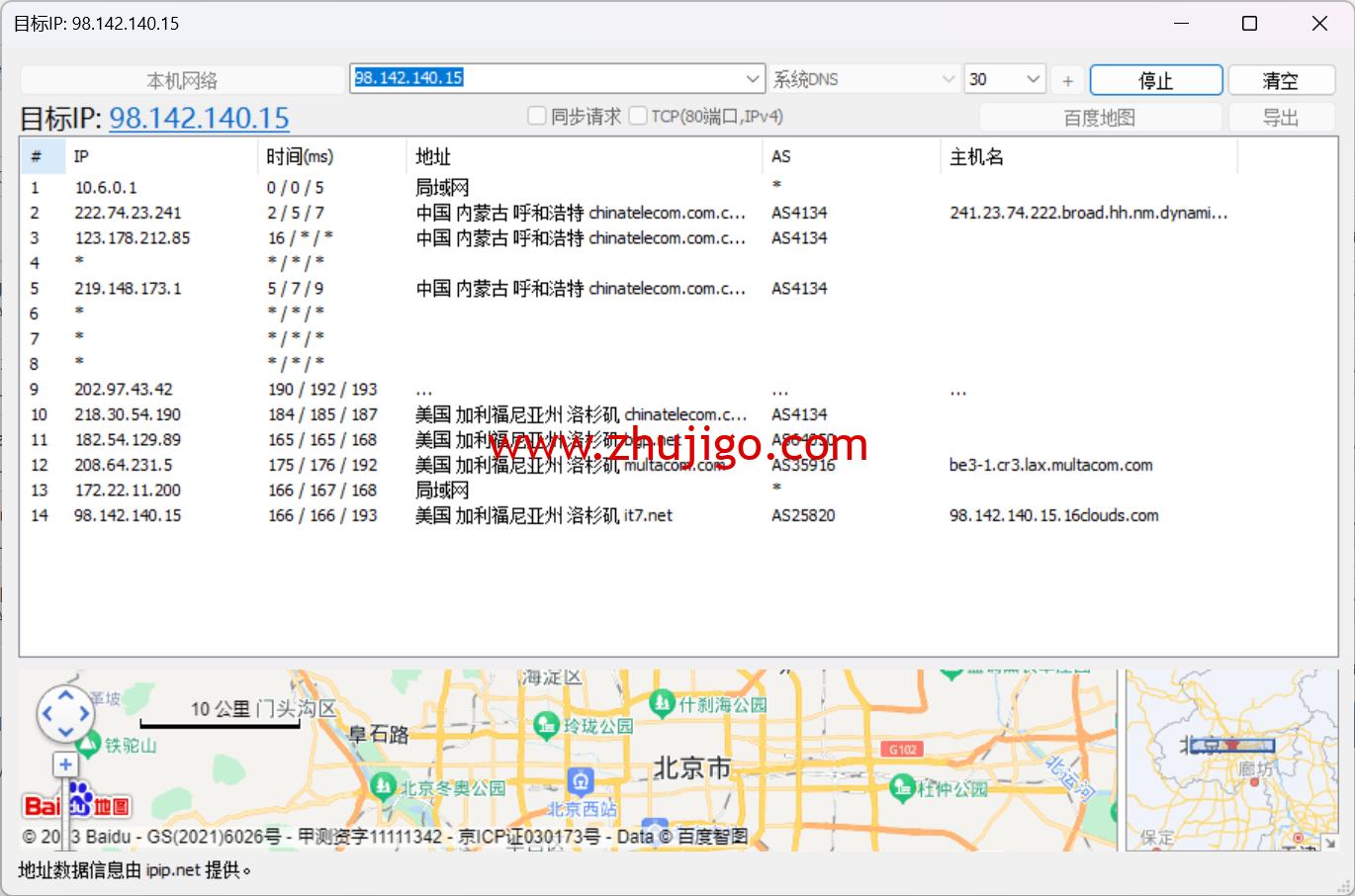The height and width of the screenshot is (896, 1355).
Task: Open the 98.142.140.15 target IP link
Action: pyautogui.click(x=199, y=119)
